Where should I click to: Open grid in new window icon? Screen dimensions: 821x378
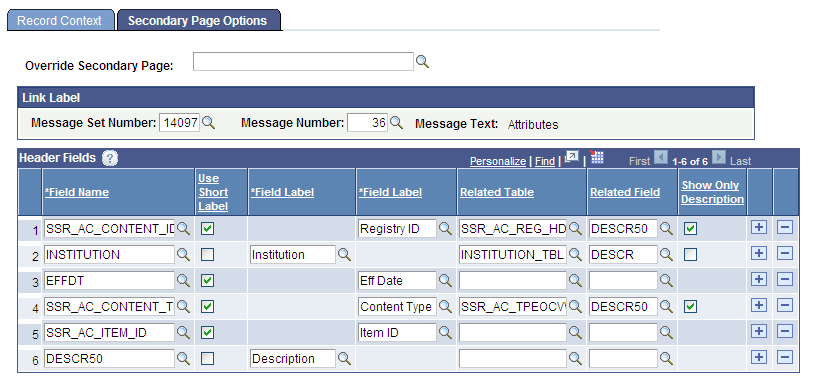(571, 157)
